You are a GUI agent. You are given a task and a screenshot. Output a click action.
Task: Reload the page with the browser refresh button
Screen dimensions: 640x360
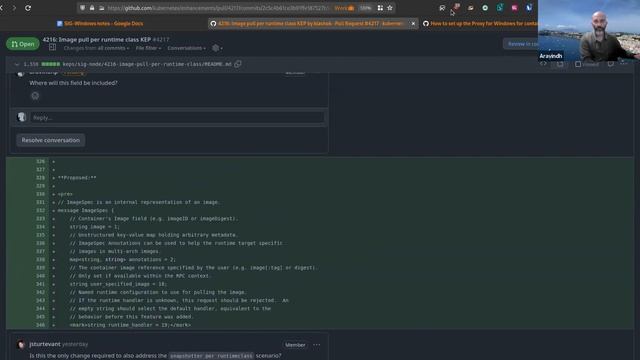28,8
